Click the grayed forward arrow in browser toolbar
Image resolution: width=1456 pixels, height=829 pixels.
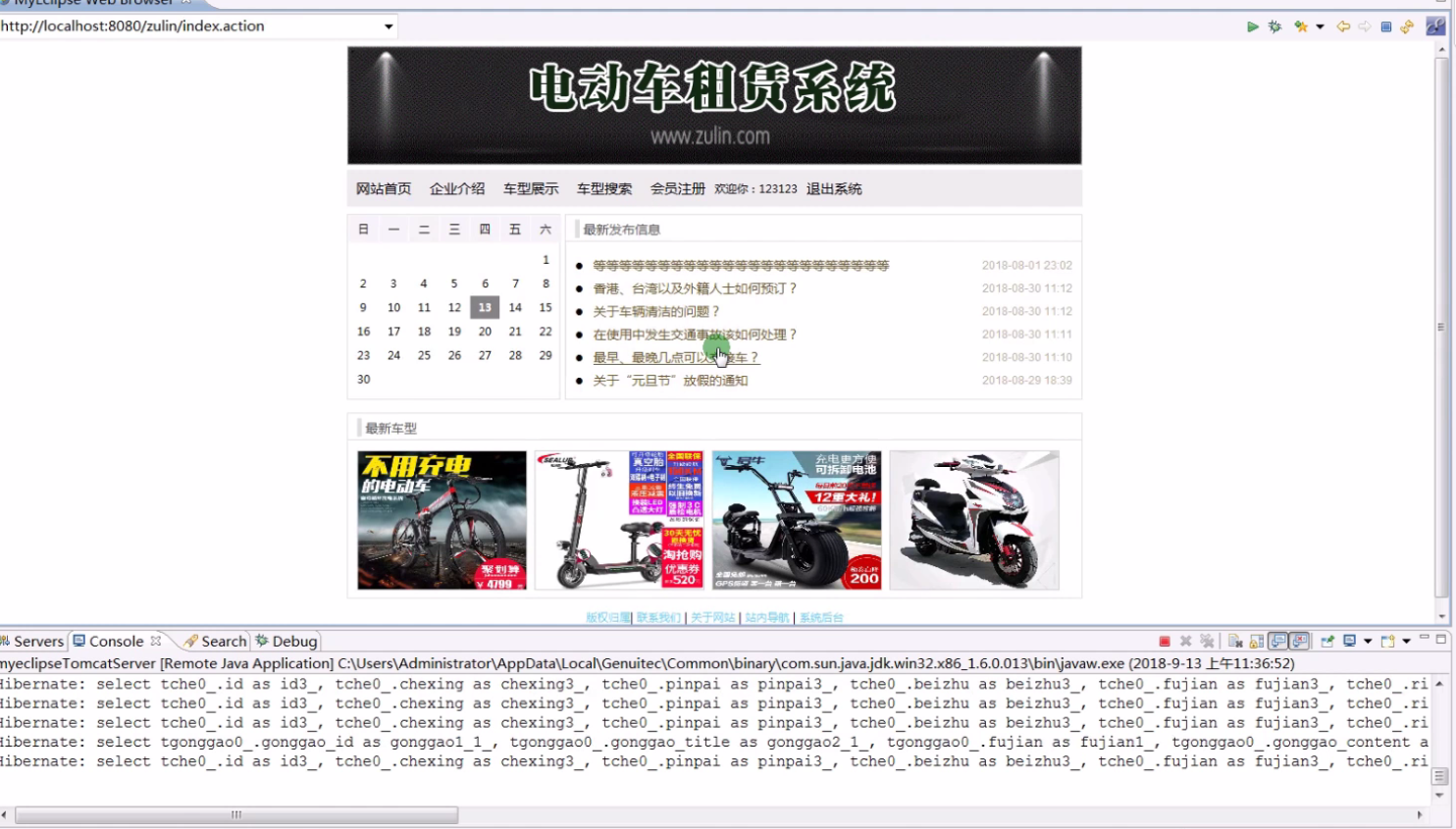[1365, 26]
